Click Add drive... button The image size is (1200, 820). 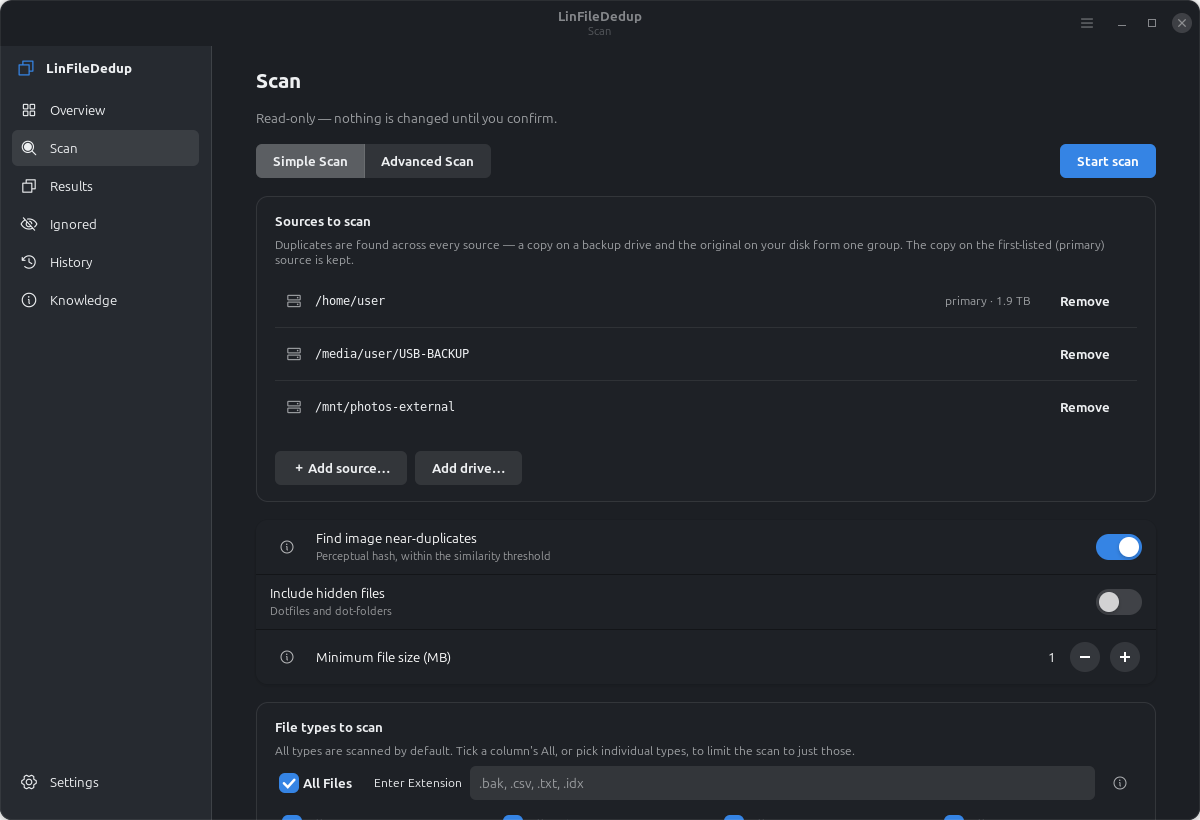468,468
